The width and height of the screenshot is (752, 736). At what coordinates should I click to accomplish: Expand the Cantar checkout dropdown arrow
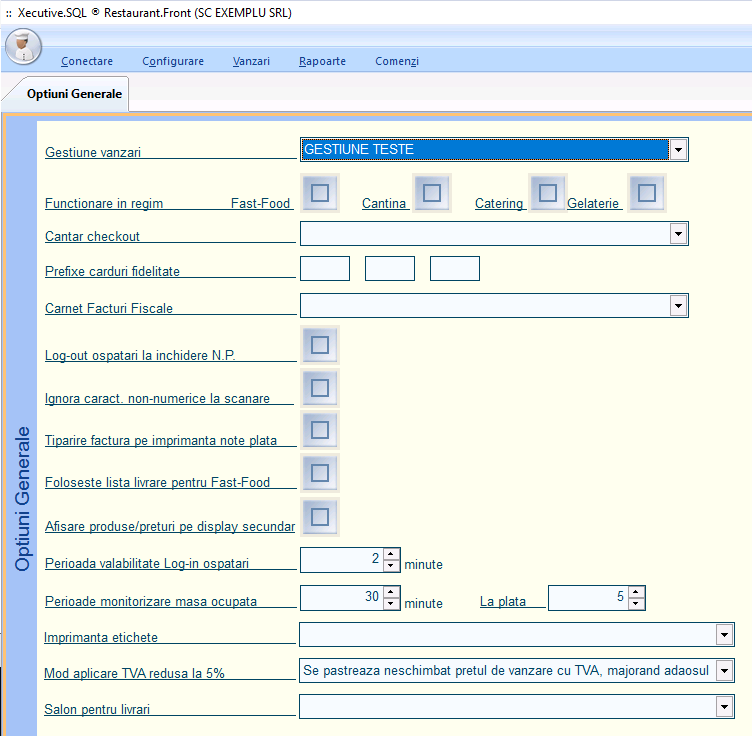tap(678, 234)
